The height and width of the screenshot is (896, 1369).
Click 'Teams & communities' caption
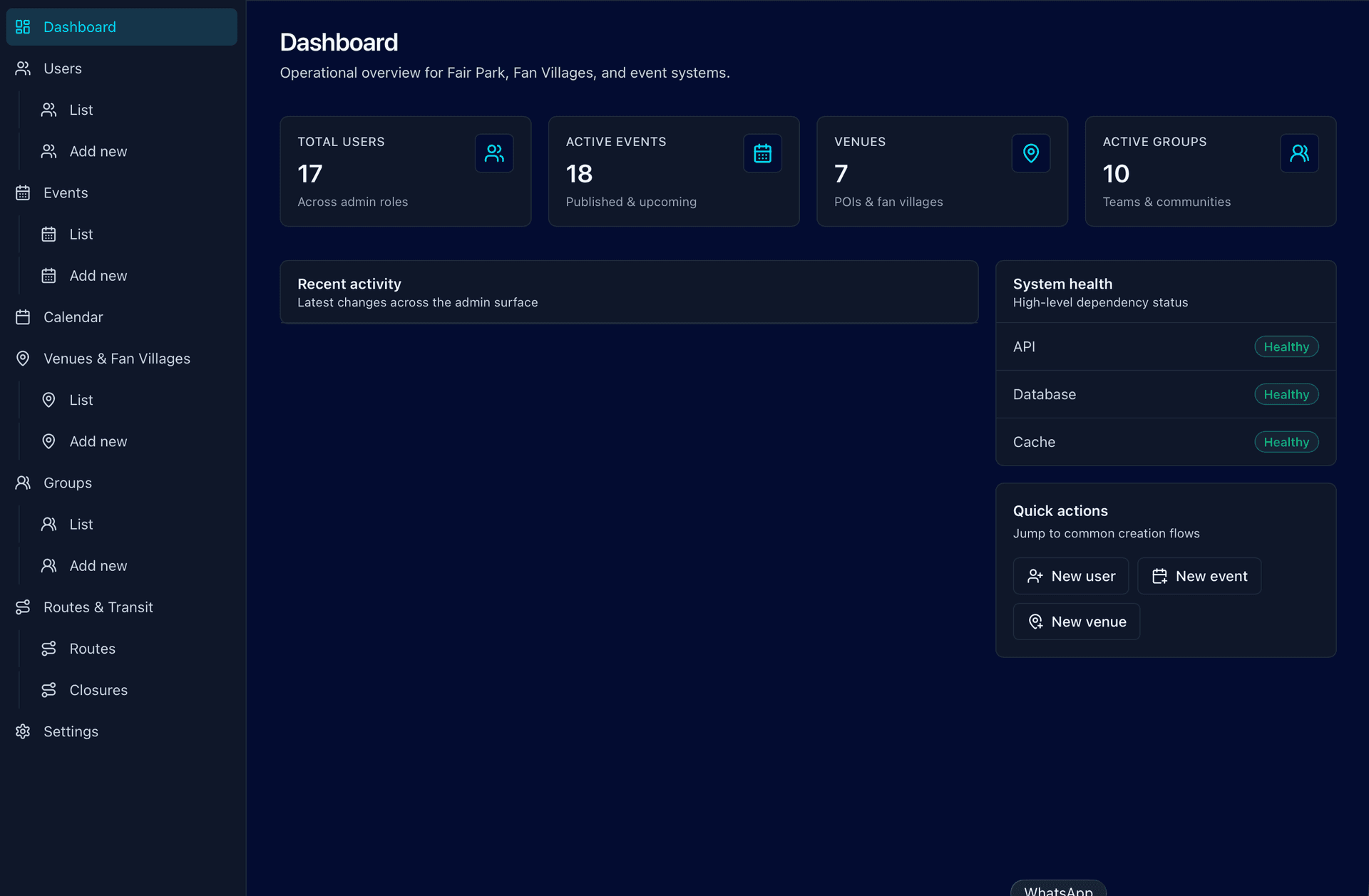[1167, 202]
